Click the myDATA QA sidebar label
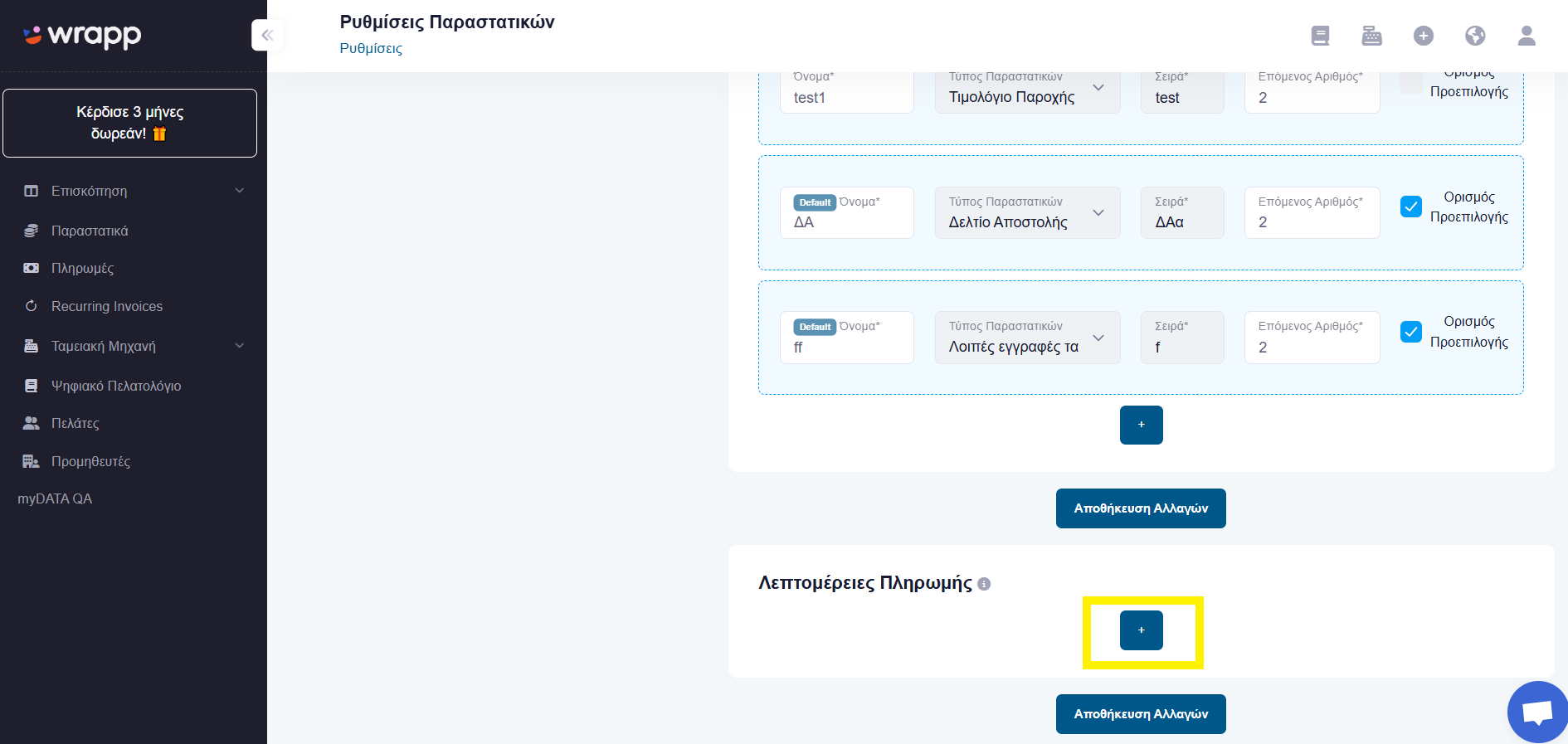 pyautogui.click(x=55, y=498)
